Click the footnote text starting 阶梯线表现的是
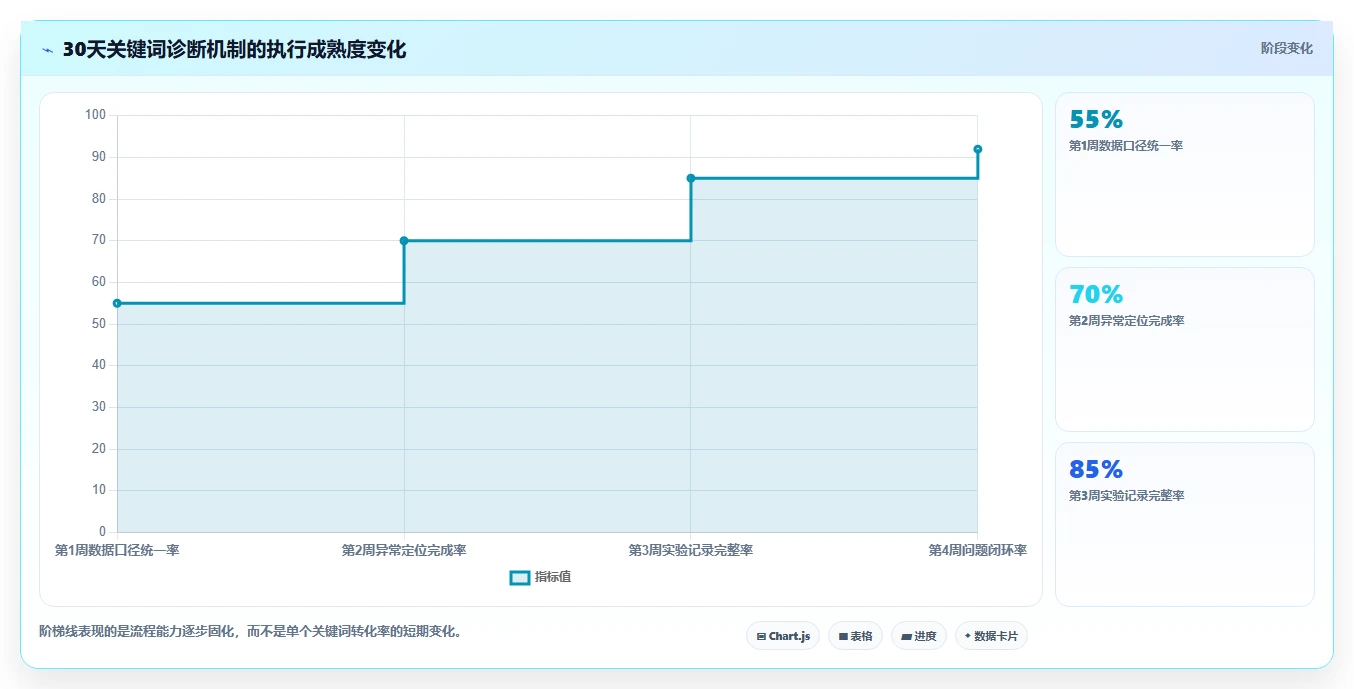This screenshot has width=1354, height=689. 250,632
